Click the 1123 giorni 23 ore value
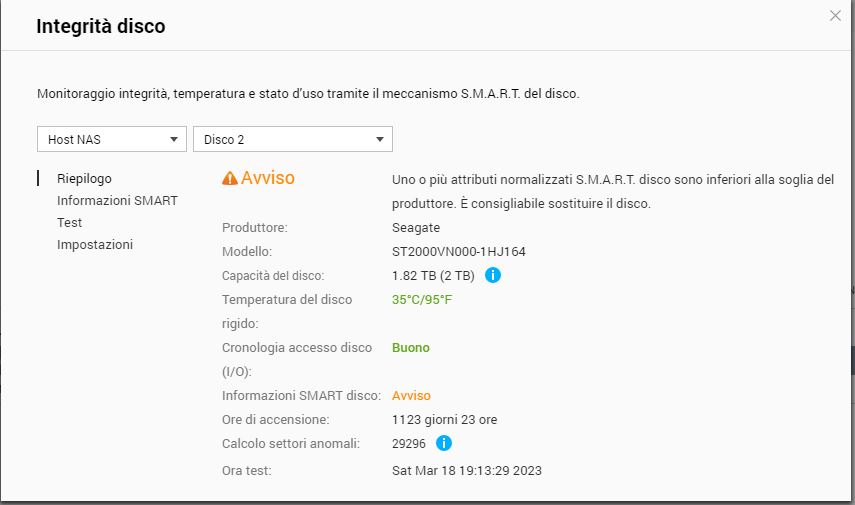Image resolution: width=855 pixels, height=505 pixels. pyautogui.click(x=442, y=420)
